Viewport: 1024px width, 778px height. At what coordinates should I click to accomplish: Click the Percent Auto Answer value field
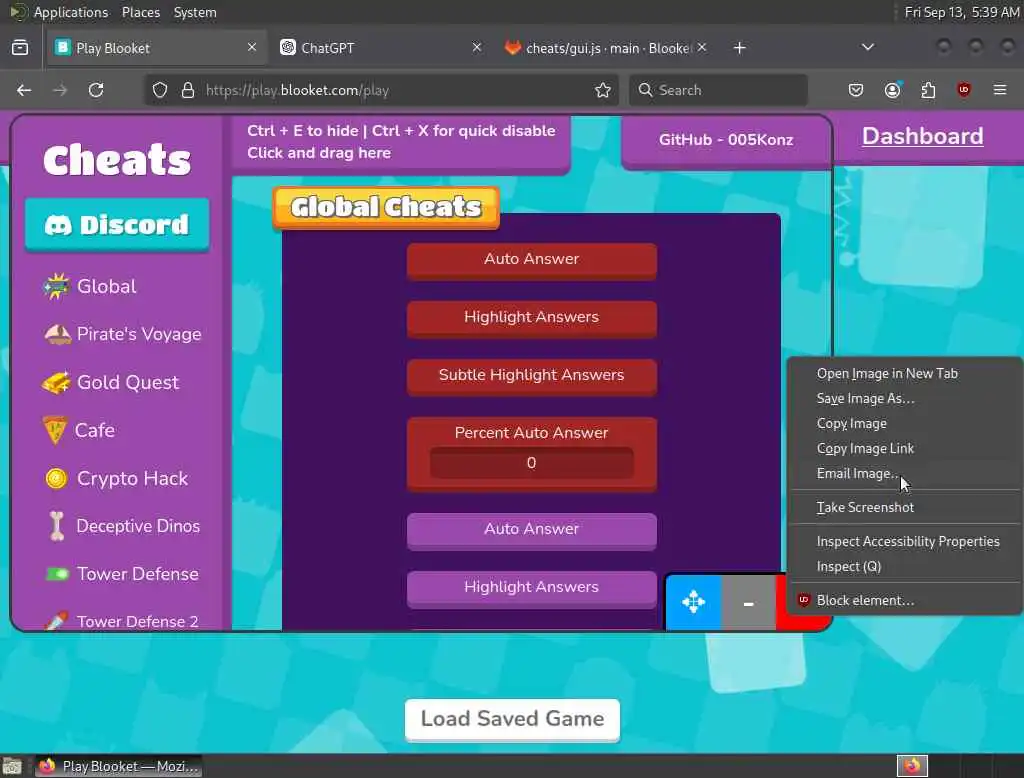pos(532,462)
